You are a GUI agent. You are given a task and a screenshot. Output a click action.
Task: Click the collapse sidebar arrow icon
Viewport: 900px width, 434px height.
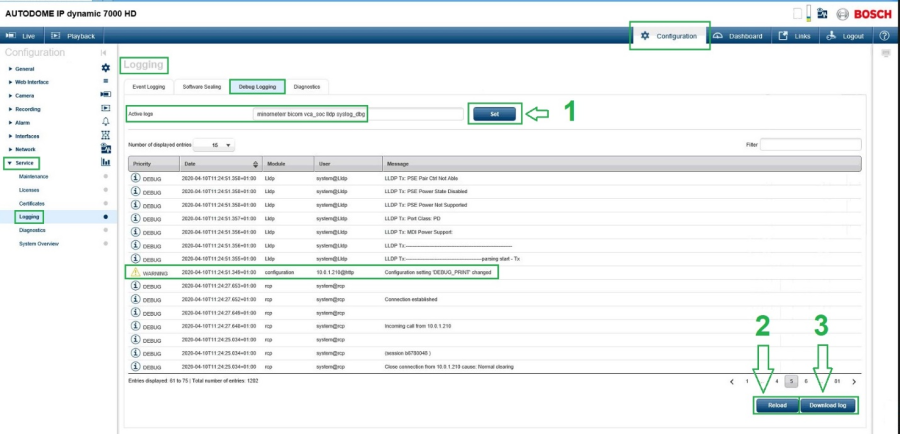105,52
